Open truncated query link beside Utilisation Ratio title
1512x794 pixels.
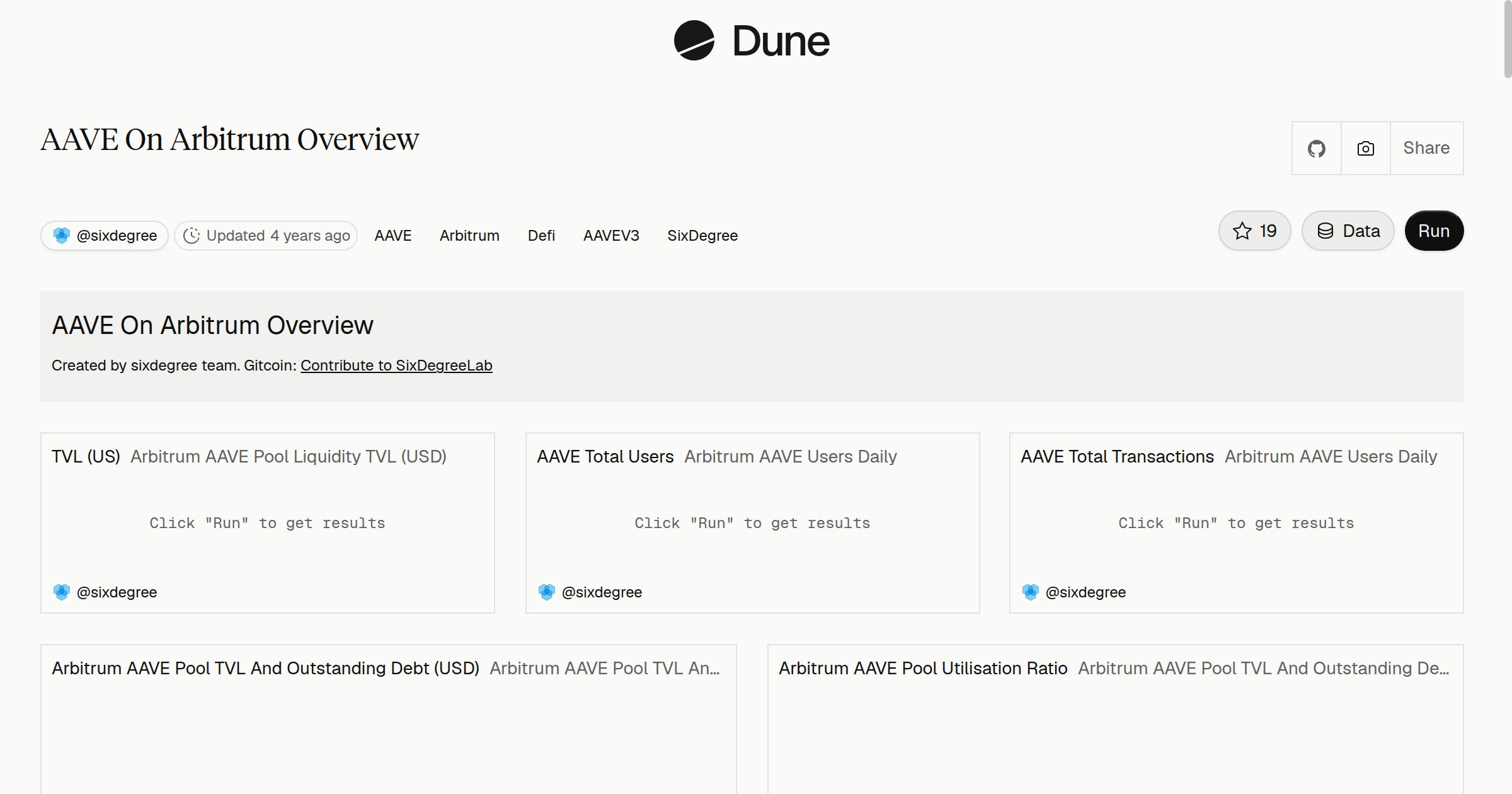(1263, 668)
